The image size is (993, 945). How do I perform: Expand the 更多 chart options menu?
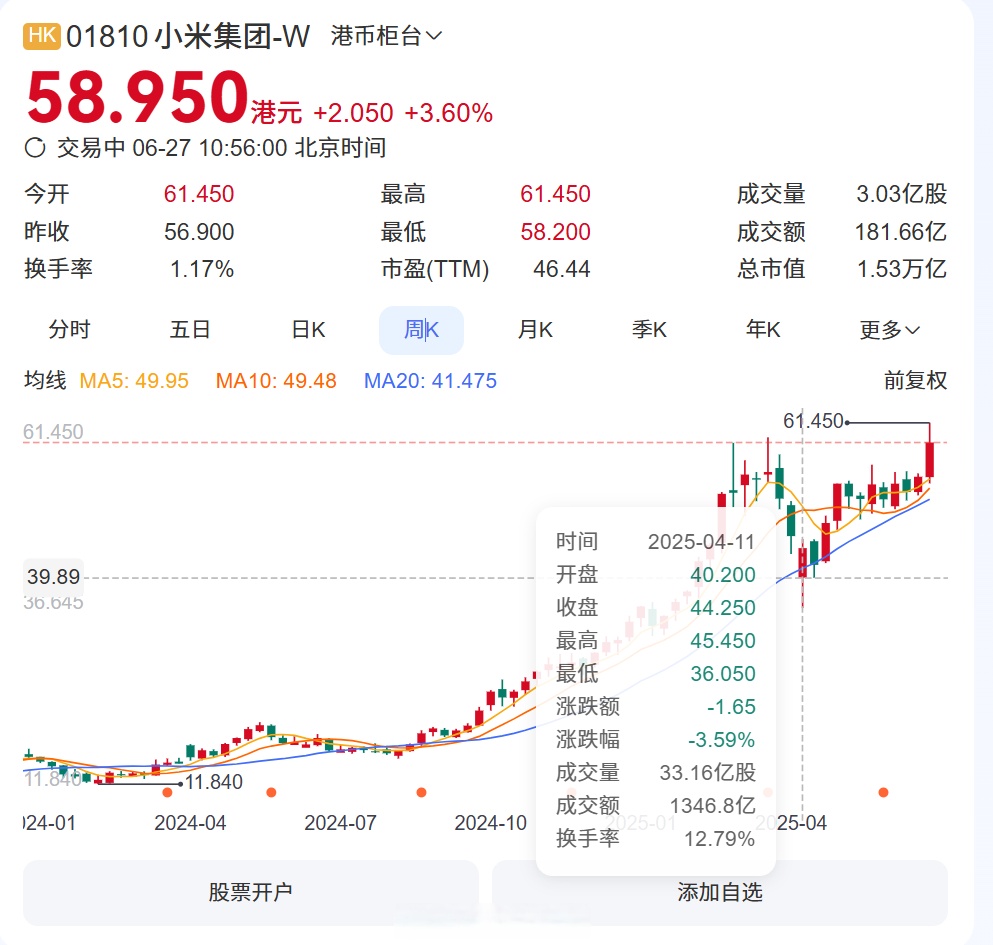888,329
